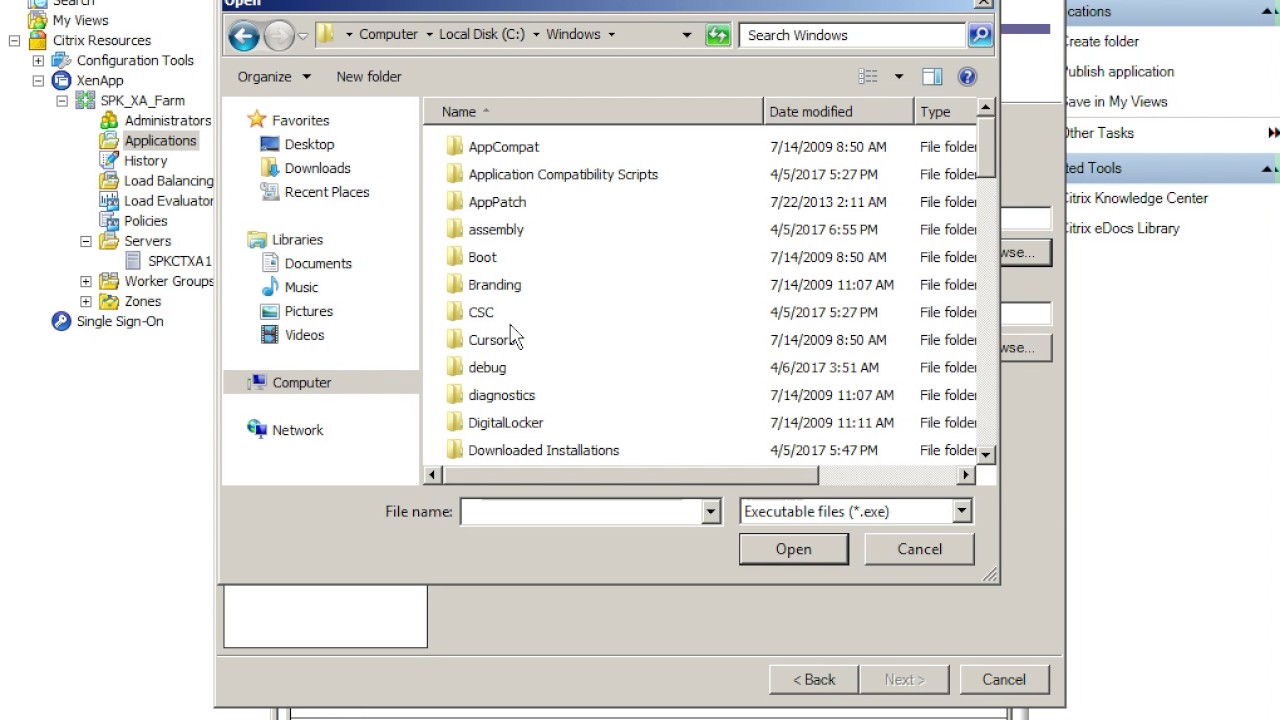Click Cancel in the Open dialog
Viewport: 1280px width, 720px height.
click(x=920, y=549)
